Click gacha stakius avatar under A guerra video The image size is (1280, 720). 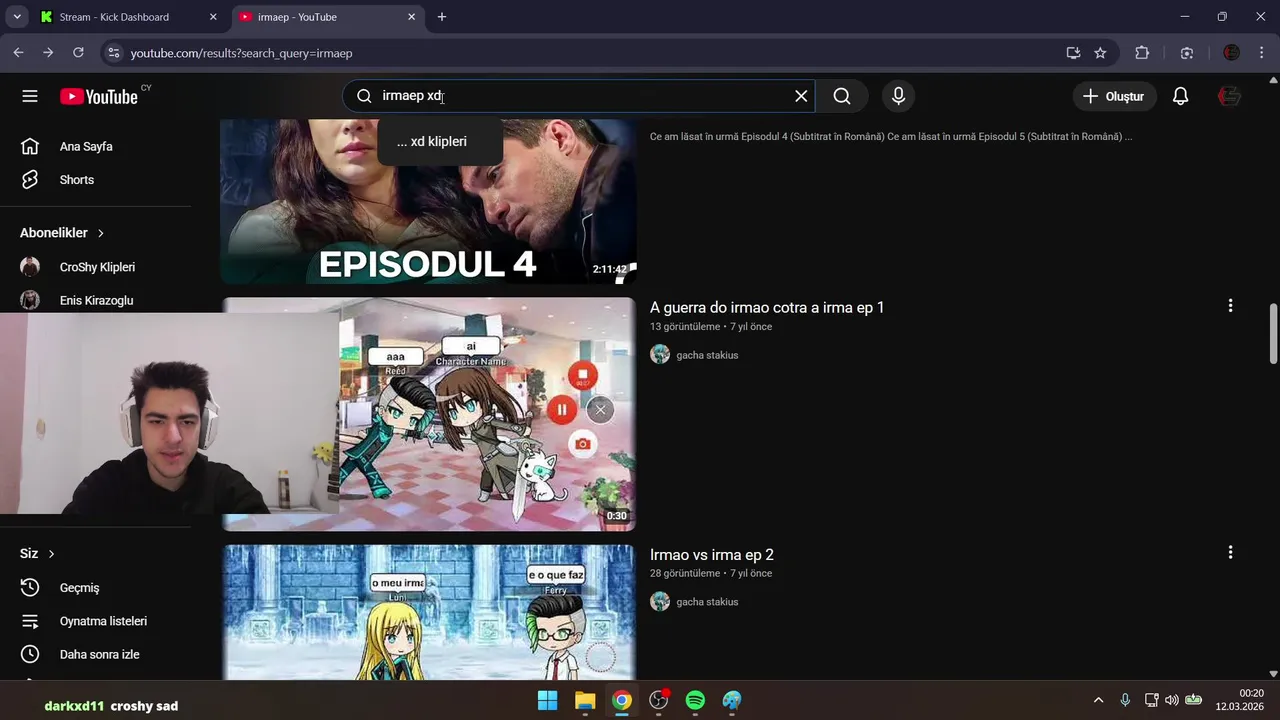coord(660,355)
